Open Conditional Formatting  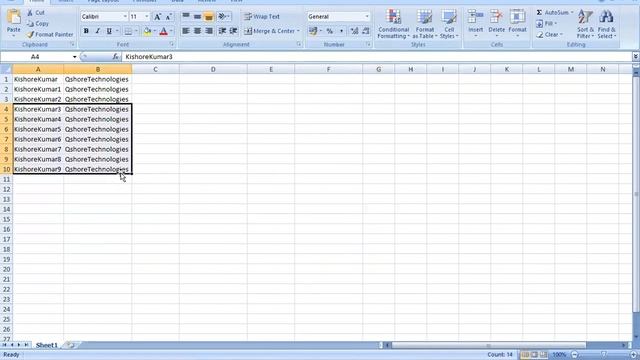click(393, 24)
